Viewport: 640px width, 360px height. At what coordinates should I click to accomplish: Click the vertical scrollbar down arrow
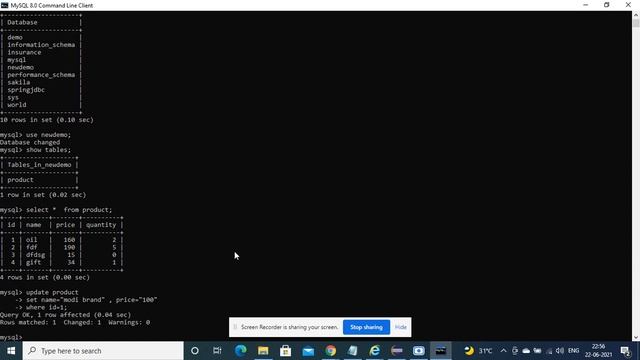tap(636, 338)
